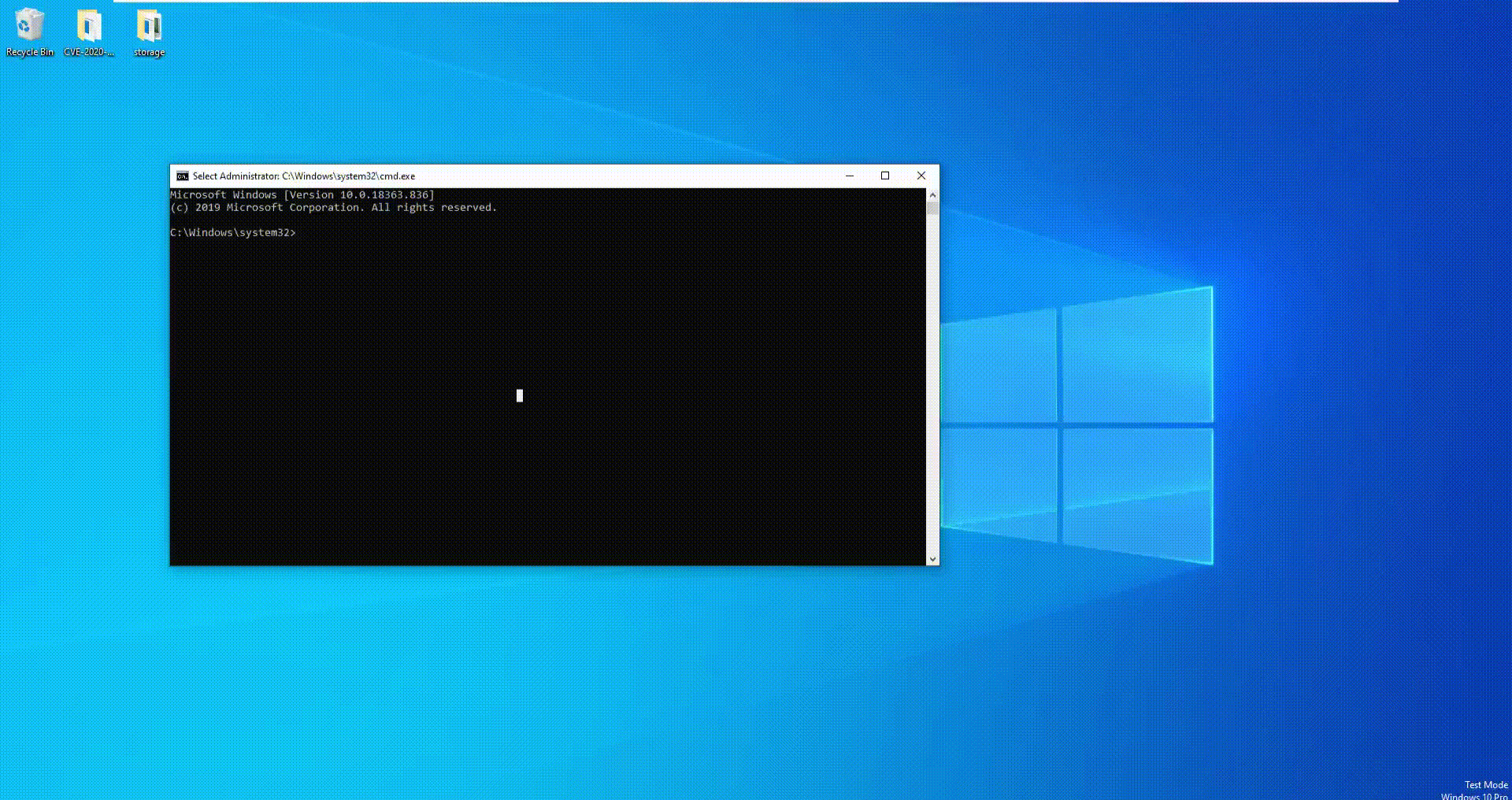Click the console scrollbar down arrow
The height and width of the screenshot is (800, 1512).
(932, 559)
